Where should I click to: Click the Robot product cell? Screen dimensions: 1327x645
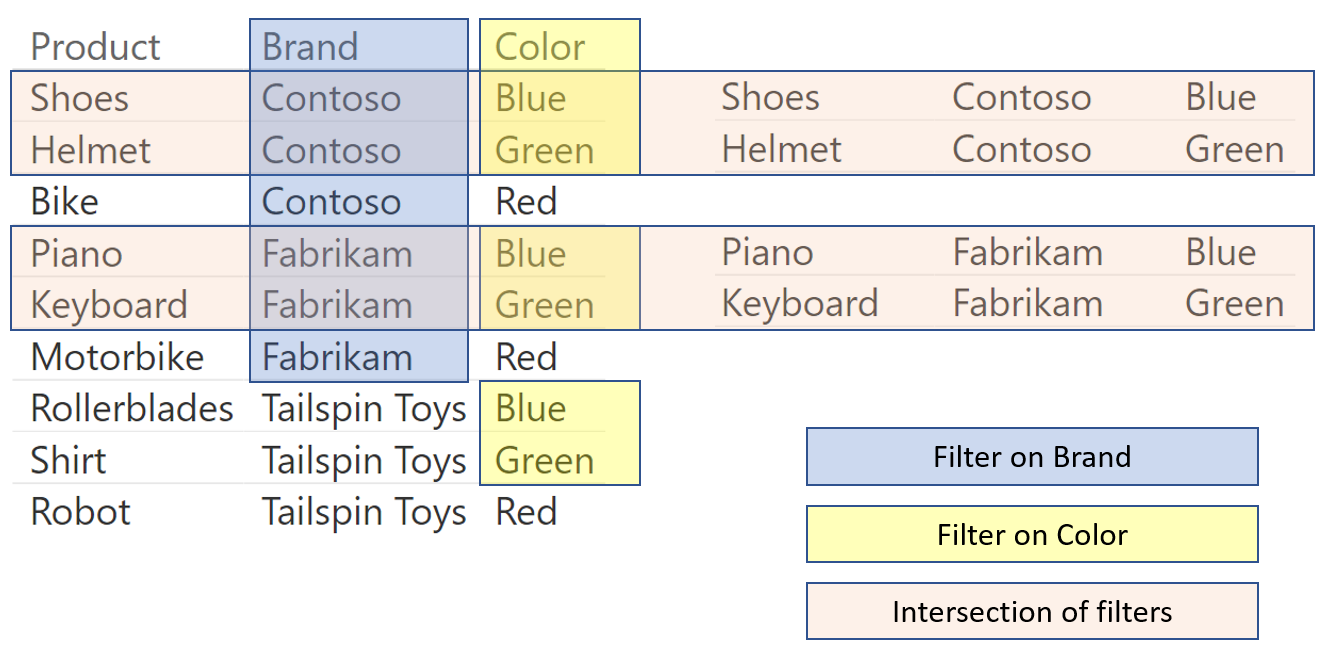pyautogui.click(x=81, y=512)
